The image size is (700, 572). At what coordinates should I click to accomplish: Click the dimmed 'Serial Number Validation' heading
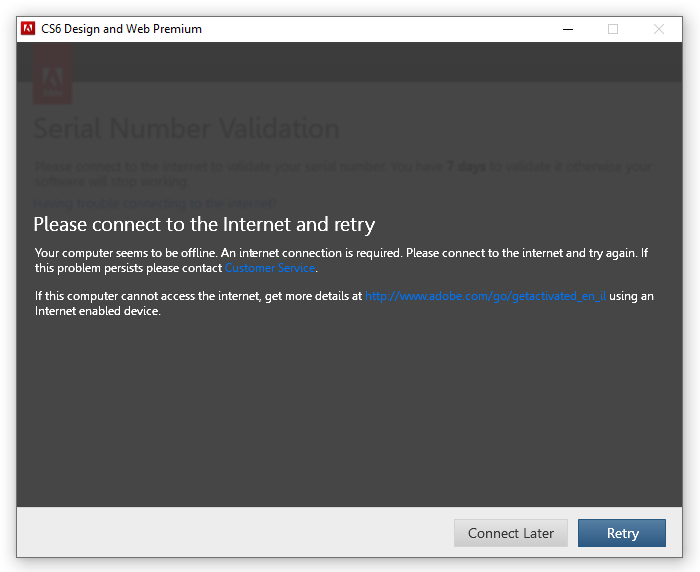click(x=187, y=129)
